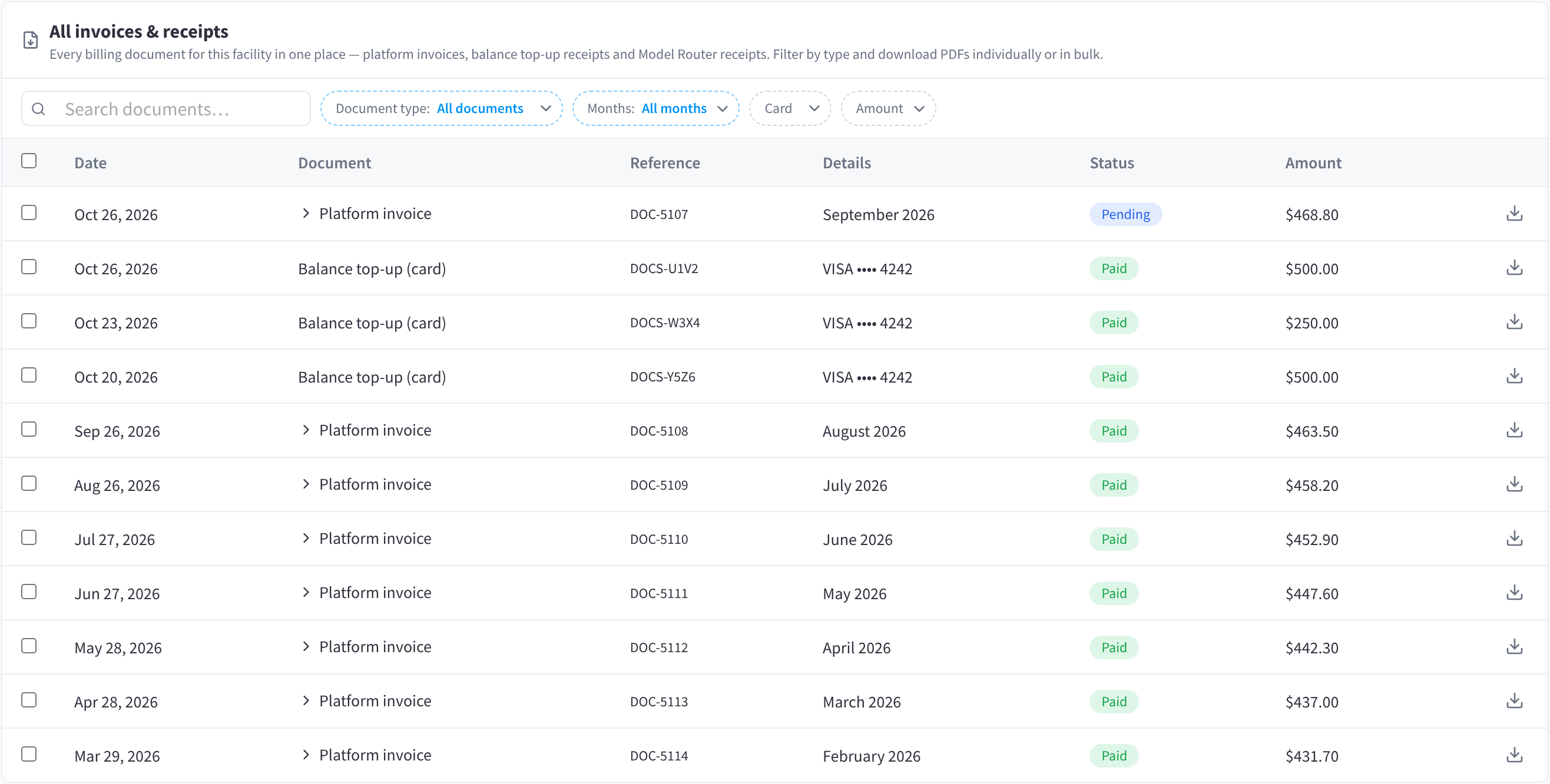Click the Status column header
1550x784 pixels.
(1111, 163)
